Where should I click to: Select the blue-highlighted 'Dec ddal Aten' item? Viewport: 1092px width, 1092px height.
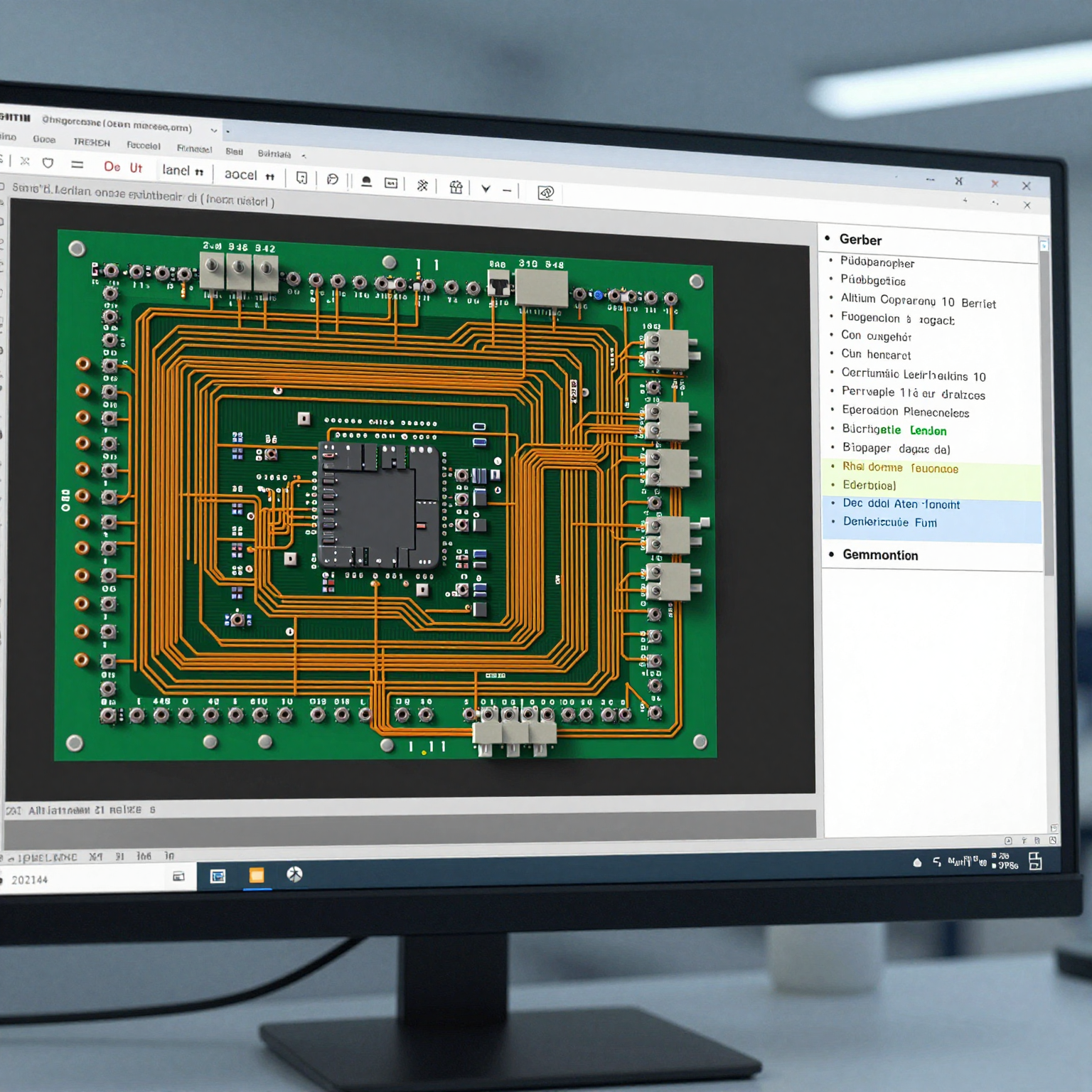[x=901, y=504]
